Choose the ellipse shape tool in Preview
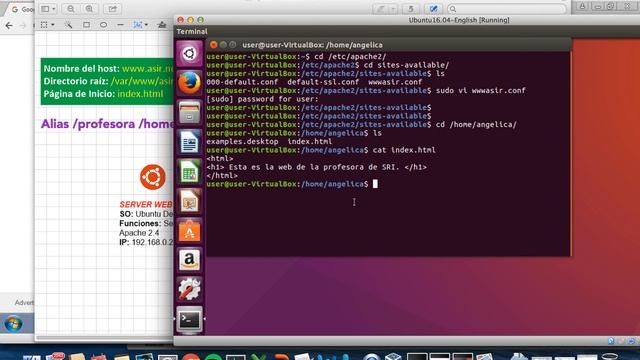The height and width of the screenshot is (360, 640). (x=103, y=25)
